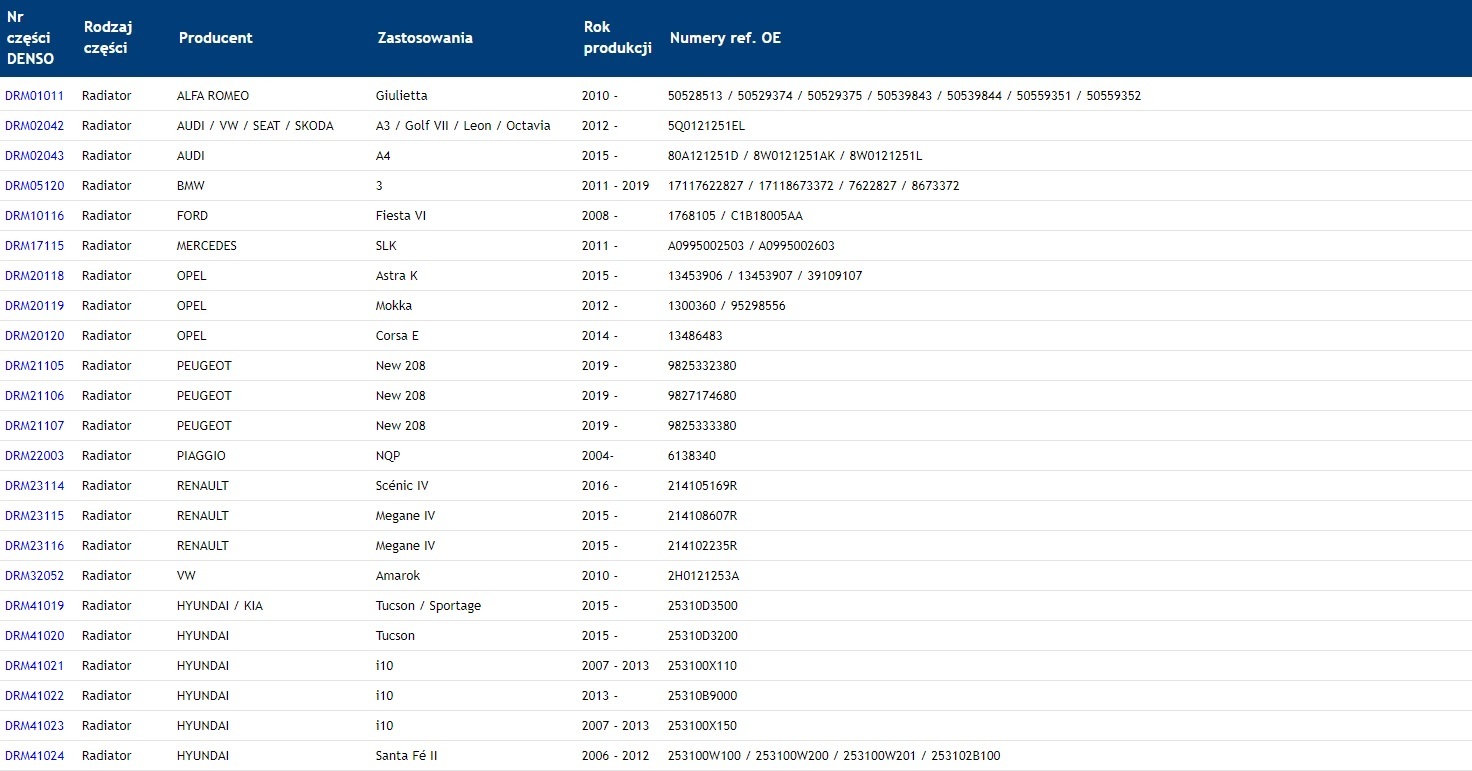Click DRM41024 Santa Fé II link
Viewport: 1472px width, 771px height.
click(34, 756)
